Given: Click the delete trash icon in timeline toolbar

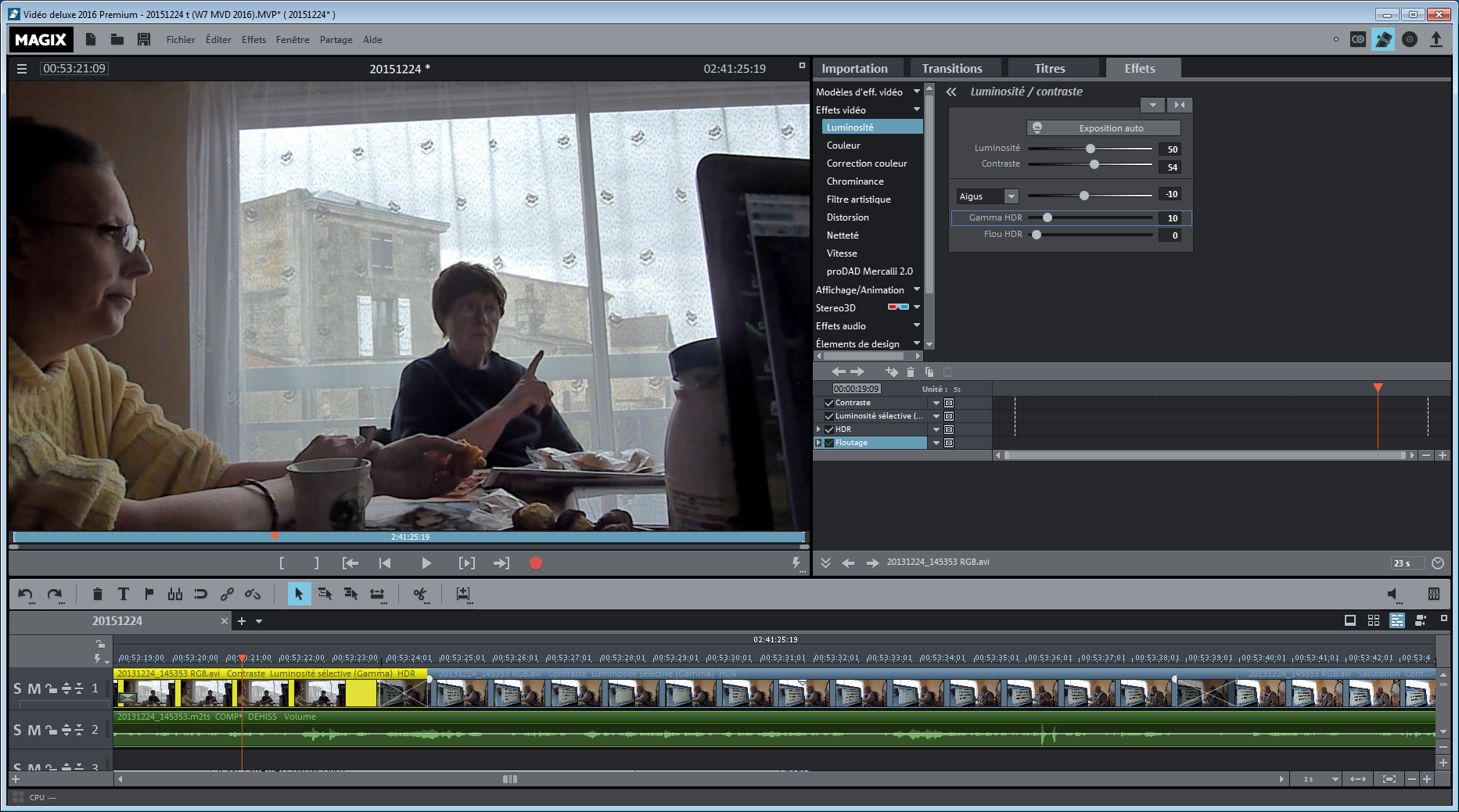Looking at the screenshot, I should tap(97, 595).
